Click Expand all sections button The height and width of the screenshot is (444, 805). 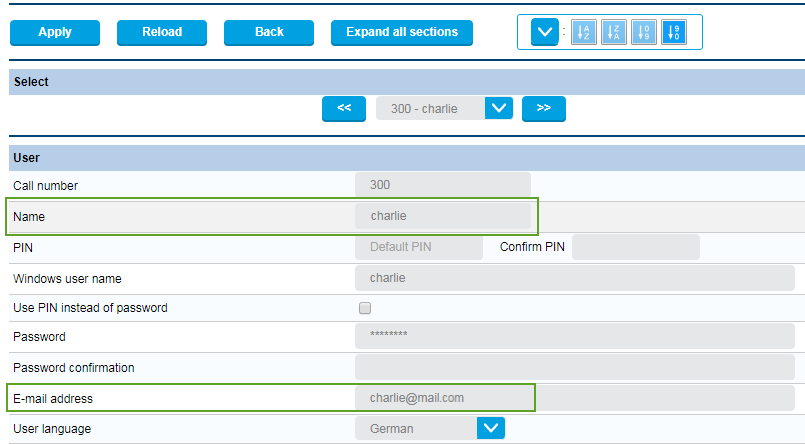(x=402, y=32)
